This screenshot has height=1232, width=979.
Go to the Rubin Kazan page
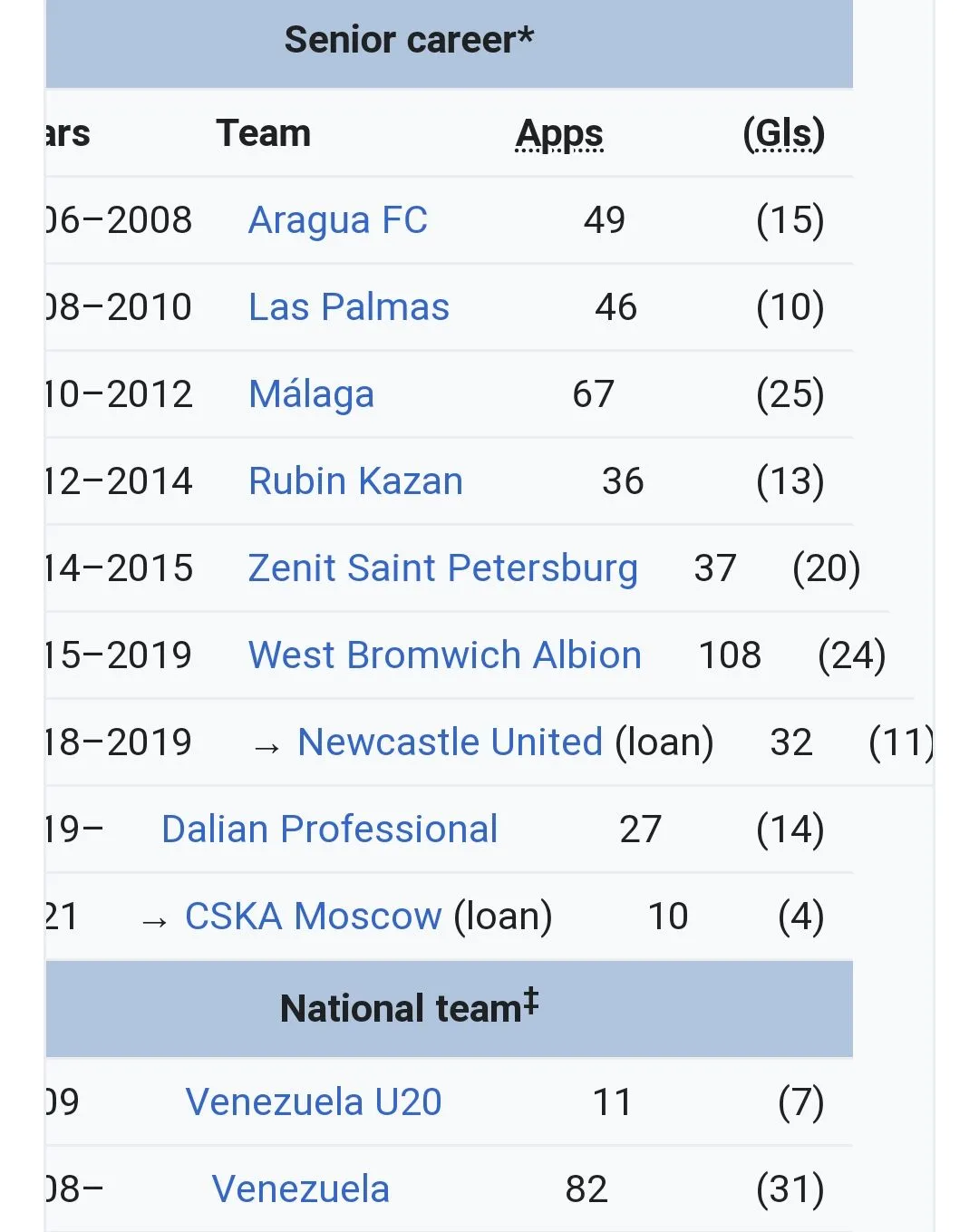355,481
